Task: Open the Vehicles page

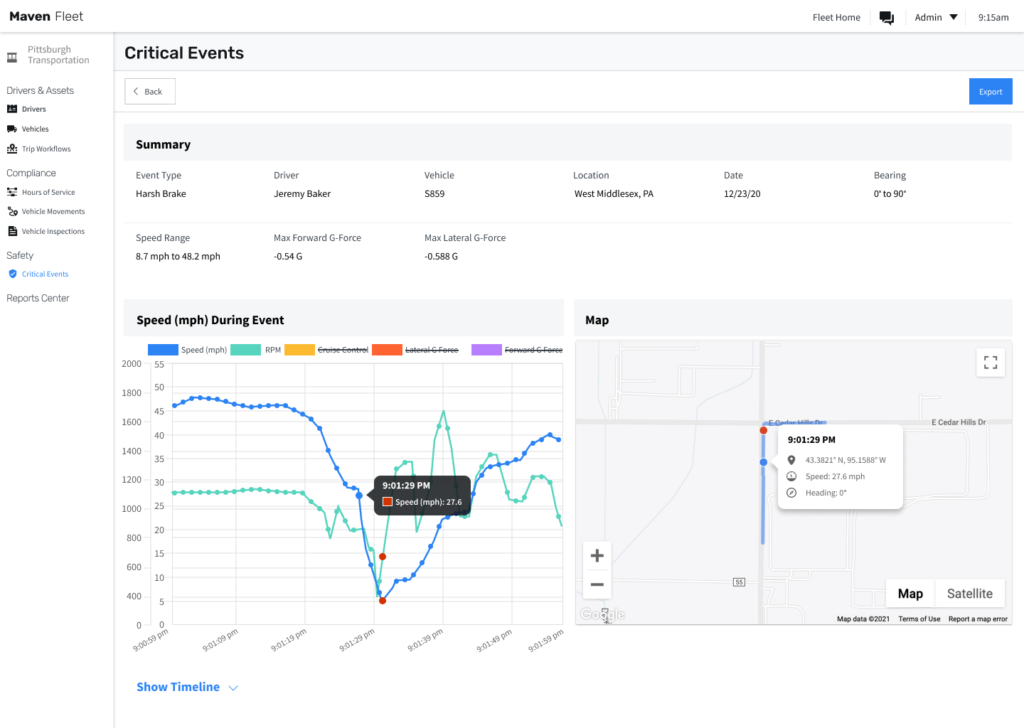Action: pos(35,129)
